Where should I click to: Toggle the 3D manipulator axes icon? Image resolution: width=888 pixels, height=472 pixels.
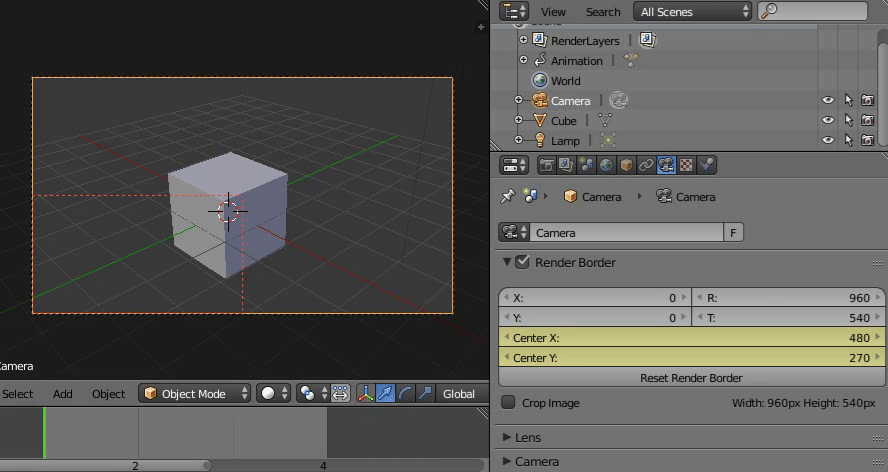pyautogui.click(x=364, y=393)
